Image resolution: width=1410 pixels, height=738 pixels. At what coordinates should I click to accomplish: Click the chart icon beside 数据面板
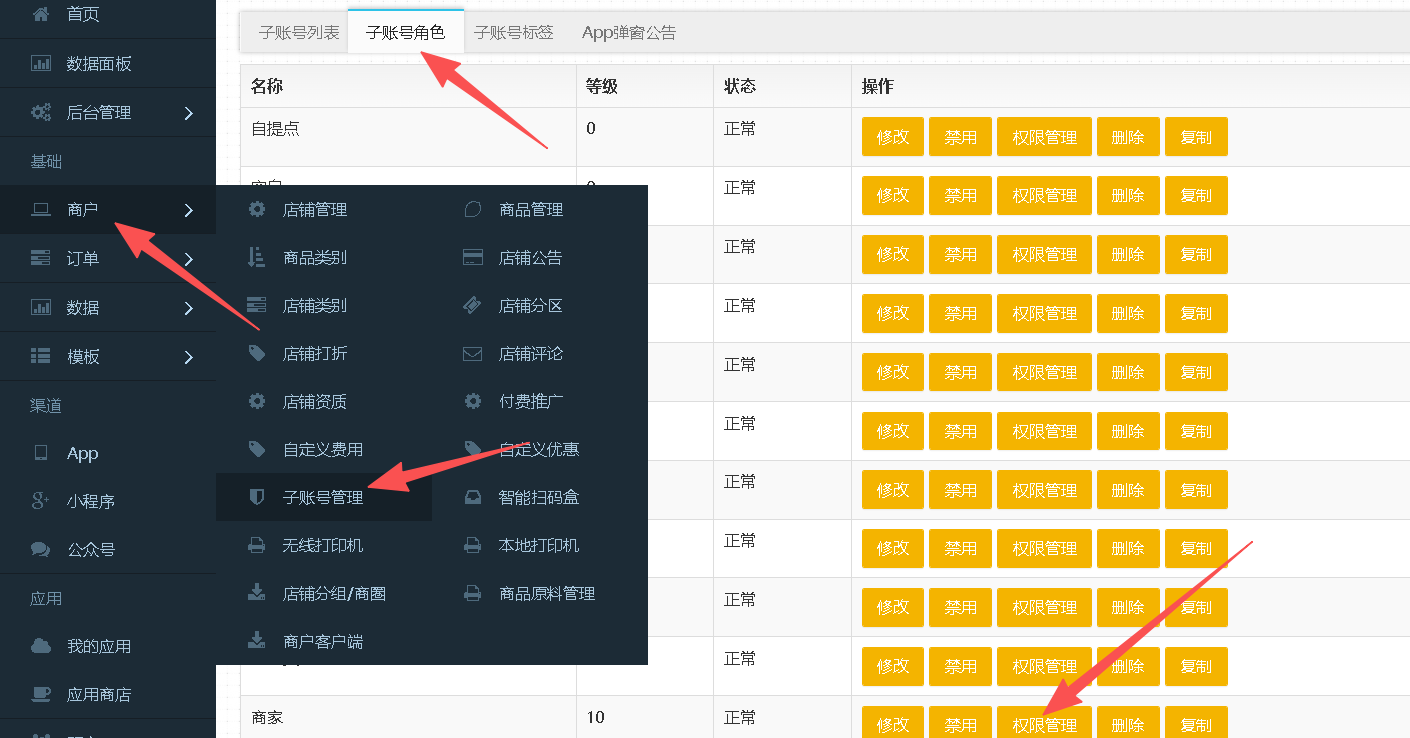point(41,64)
